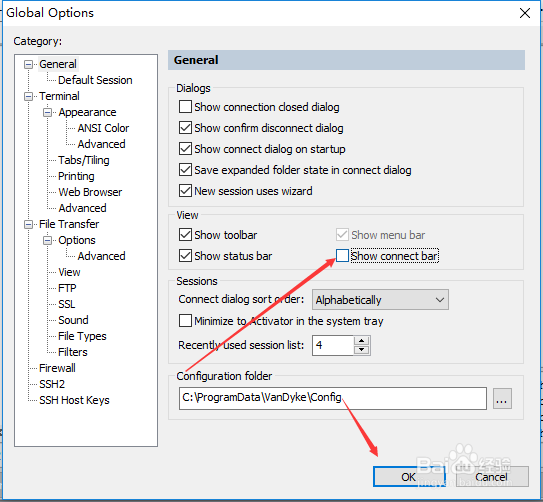Open SSL settings
The height and width of the screenshot is (502, 543).
[66, 304]
